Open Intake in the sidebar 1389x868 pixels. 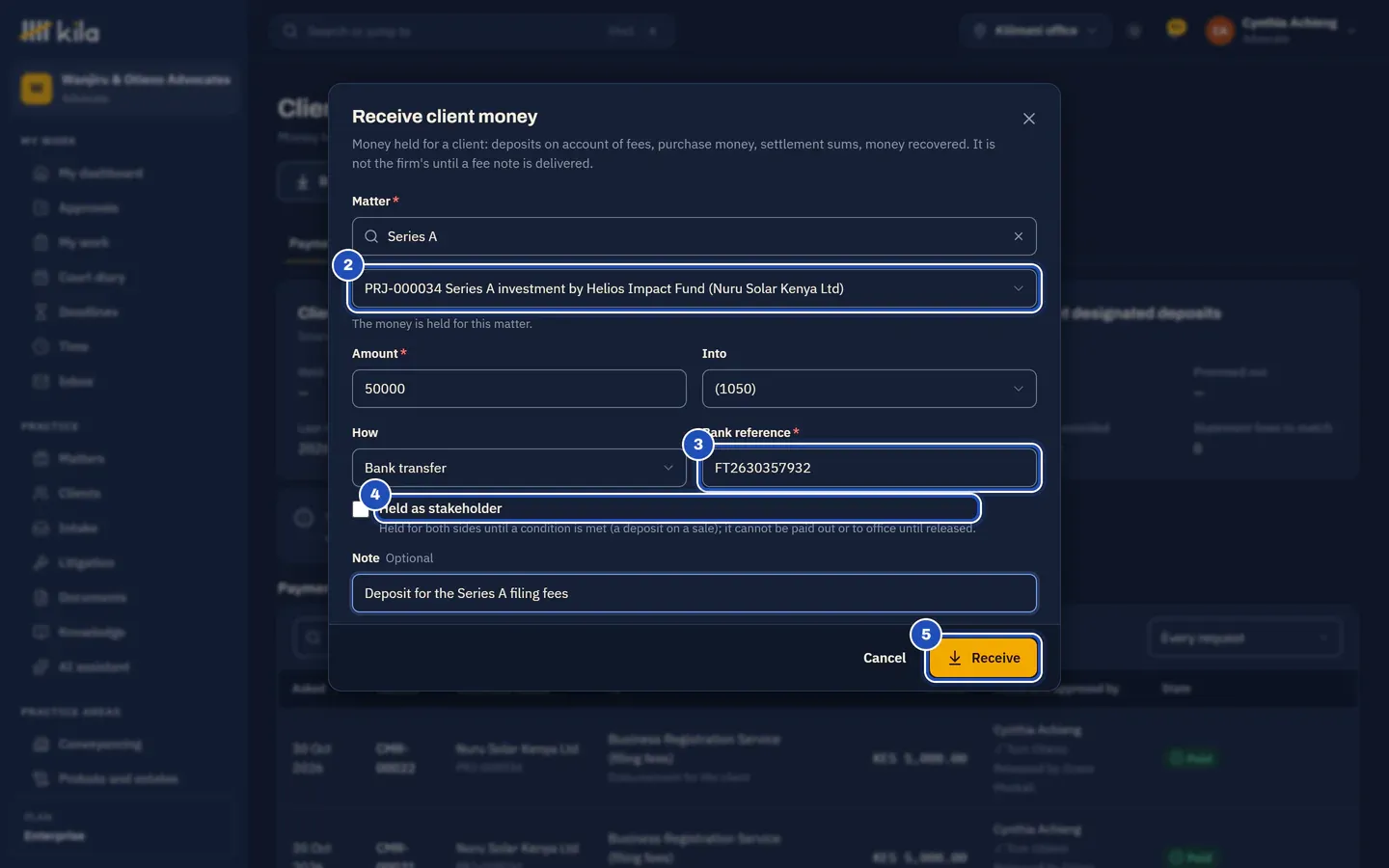(x=78, y=529)
